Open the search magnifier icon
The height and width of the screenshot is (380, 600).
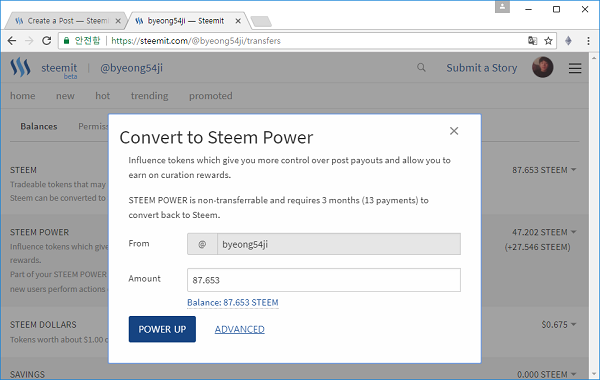click(x=421, y=68)
